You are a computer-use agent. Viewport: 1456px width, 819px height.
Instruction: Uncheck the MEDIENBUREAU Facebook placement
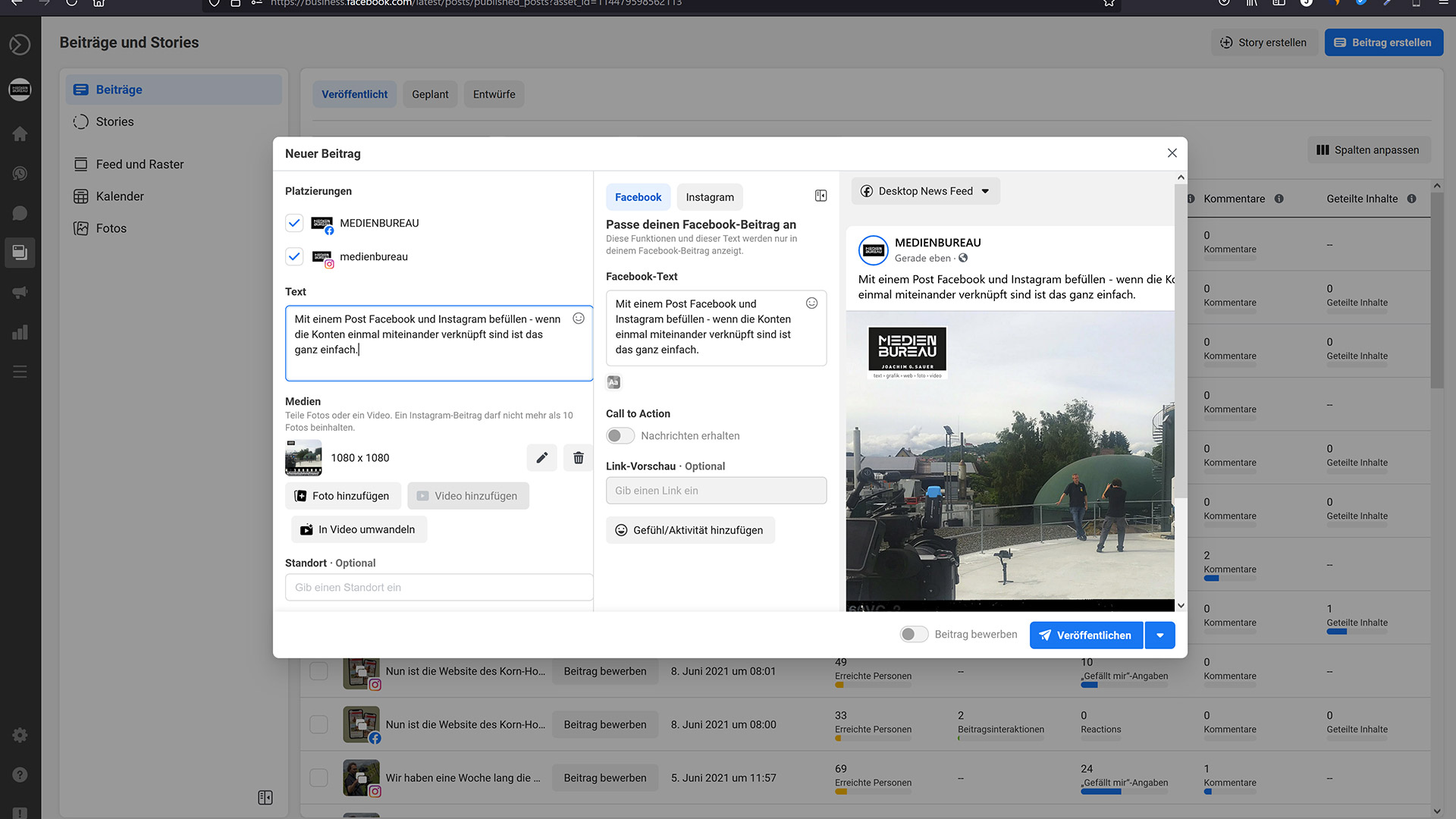click(x=294, y=223)
